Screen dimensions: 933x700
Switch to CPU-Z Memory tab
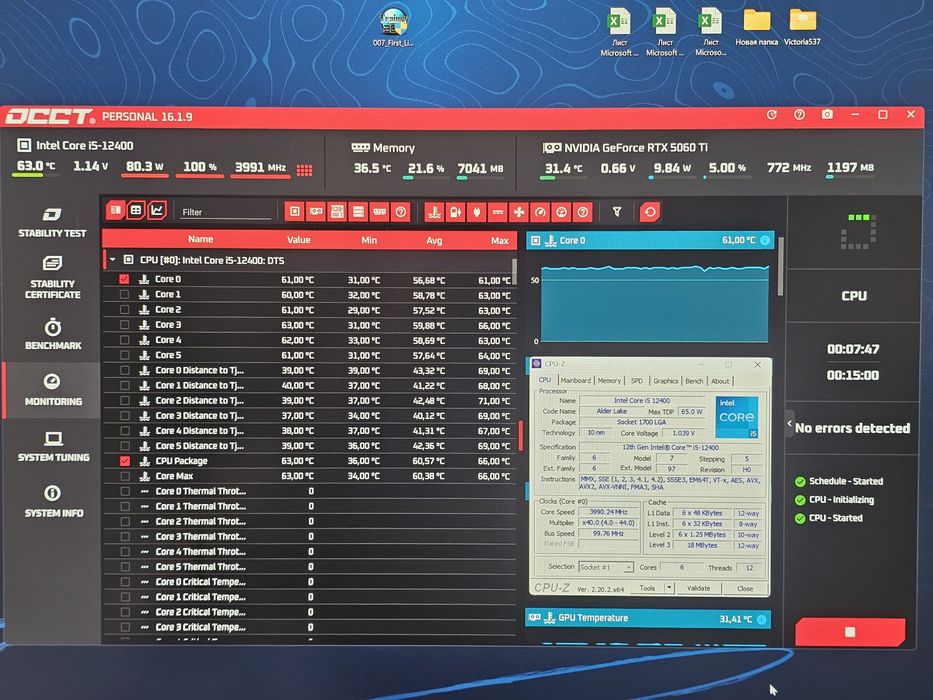(609, 380)
